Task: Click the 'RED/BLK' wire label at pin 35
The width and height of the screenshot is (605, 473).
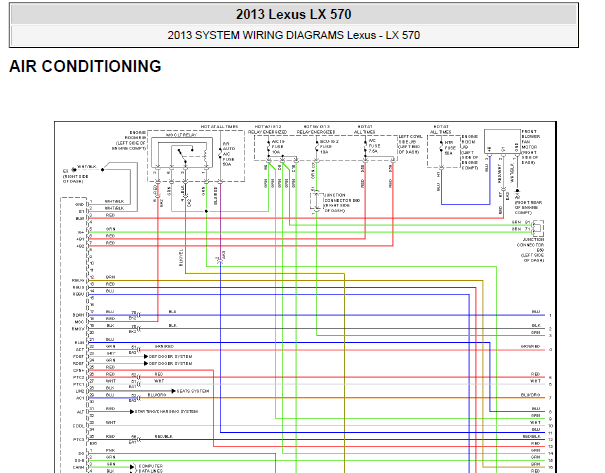Action: click(164, 436)
